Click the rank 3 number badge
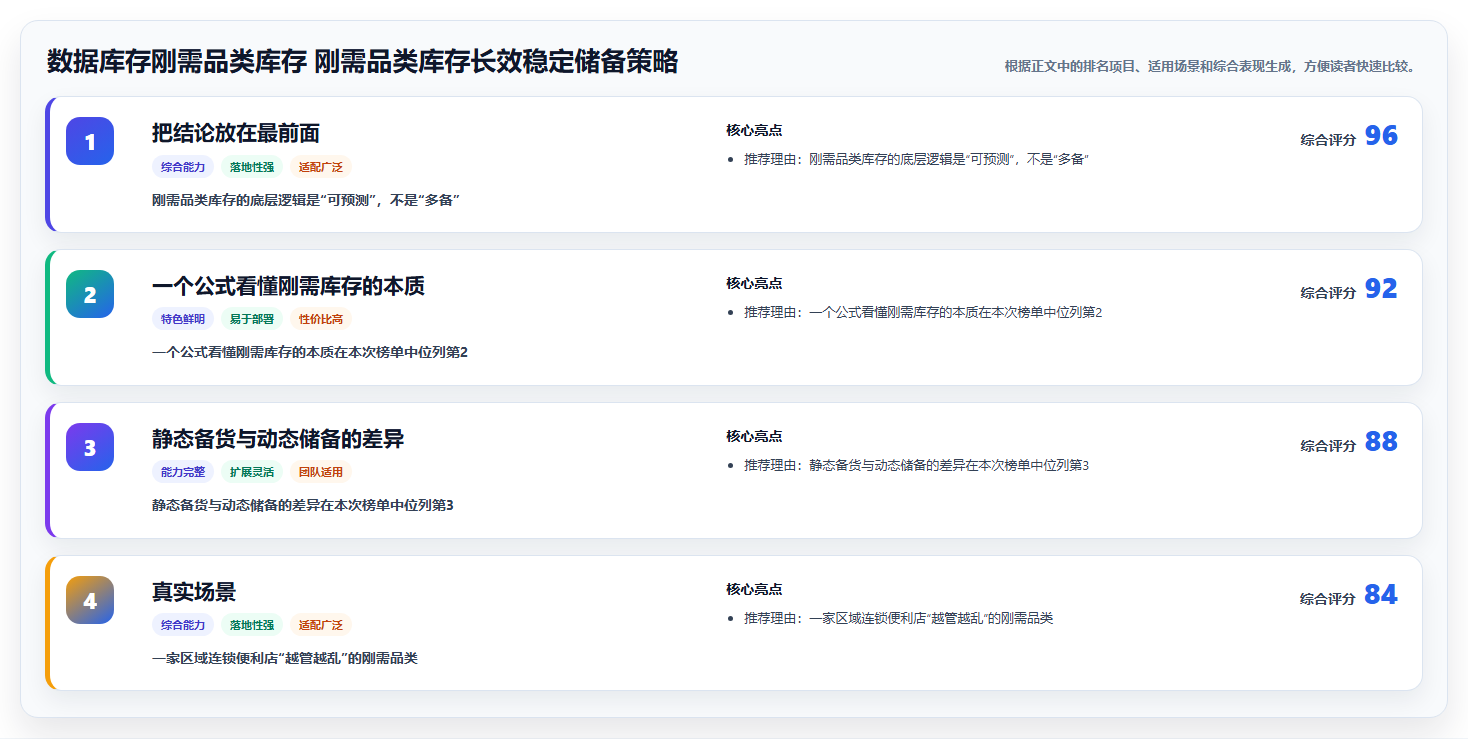The image size is (1468, 739). click(90, 447)
